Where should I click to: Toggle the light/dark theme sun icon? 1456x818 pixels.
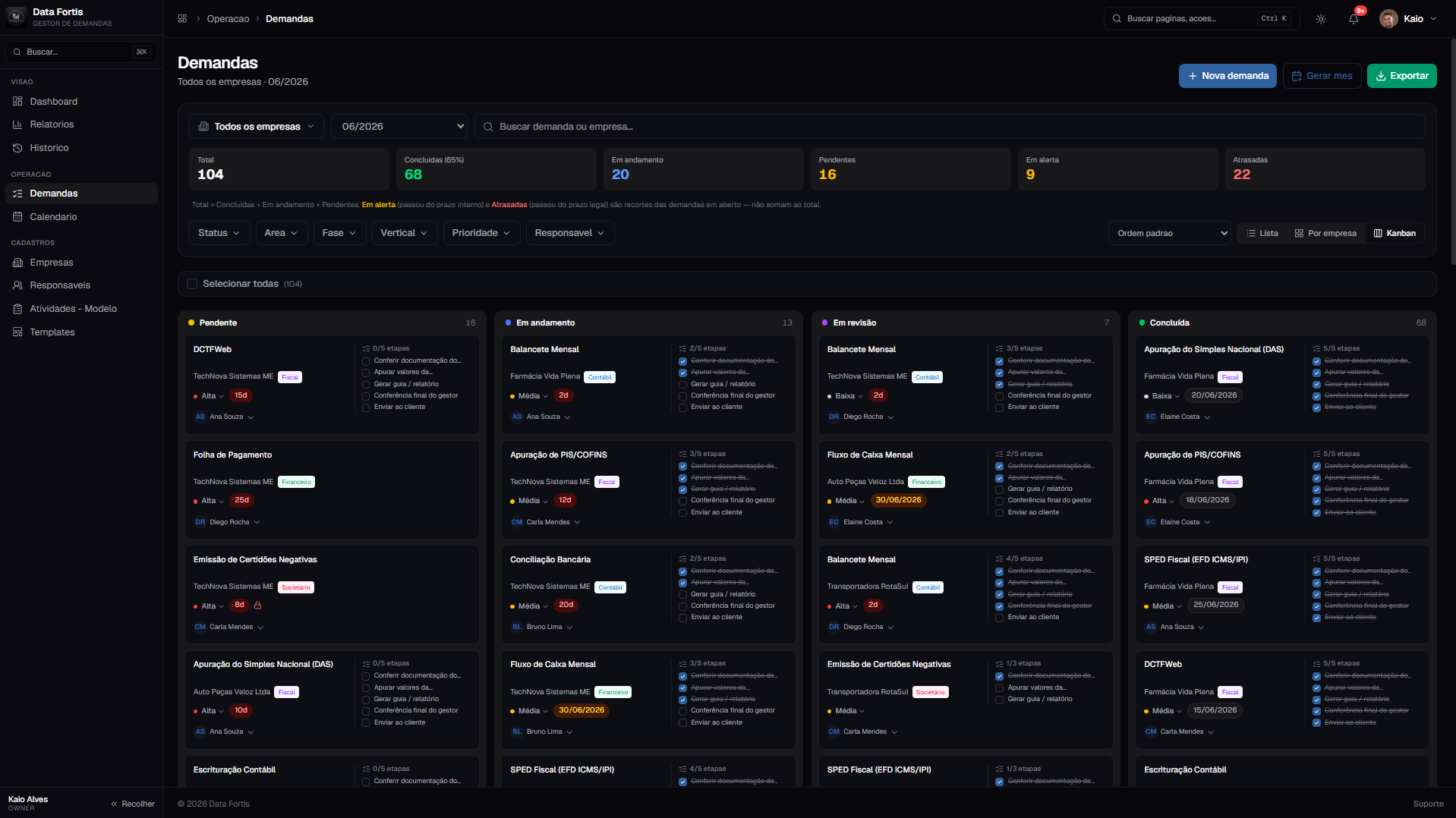point(1321,19)
